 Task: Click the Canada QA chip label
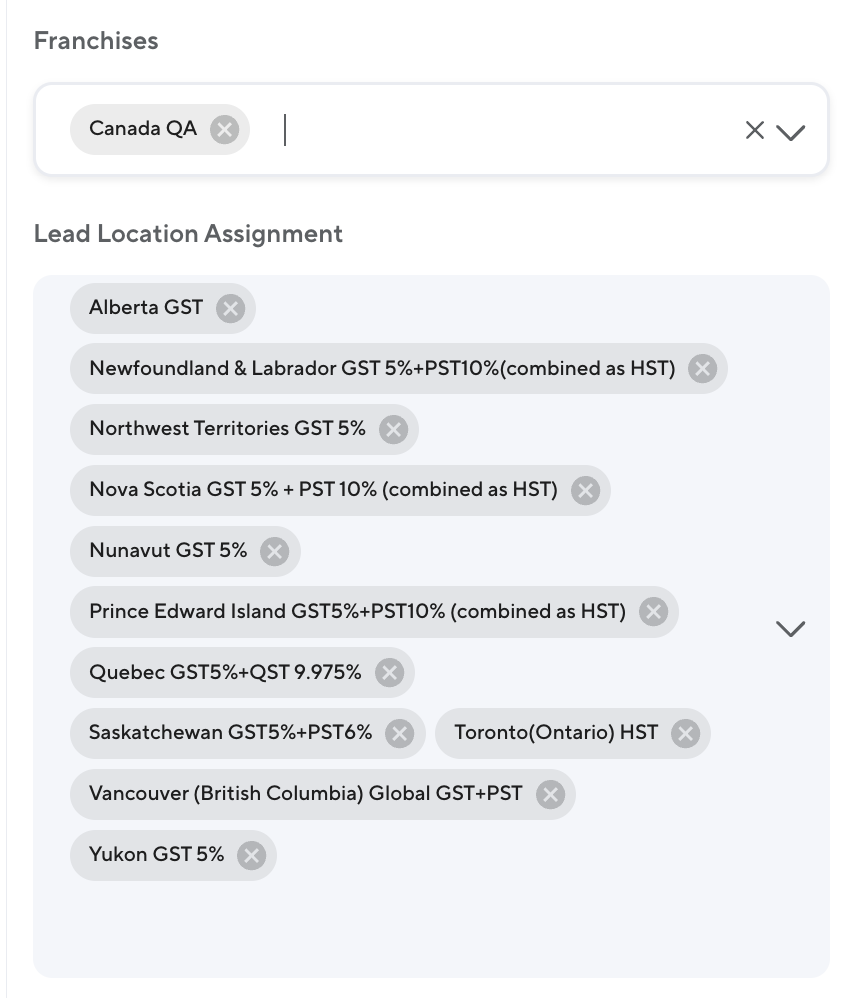143,129
